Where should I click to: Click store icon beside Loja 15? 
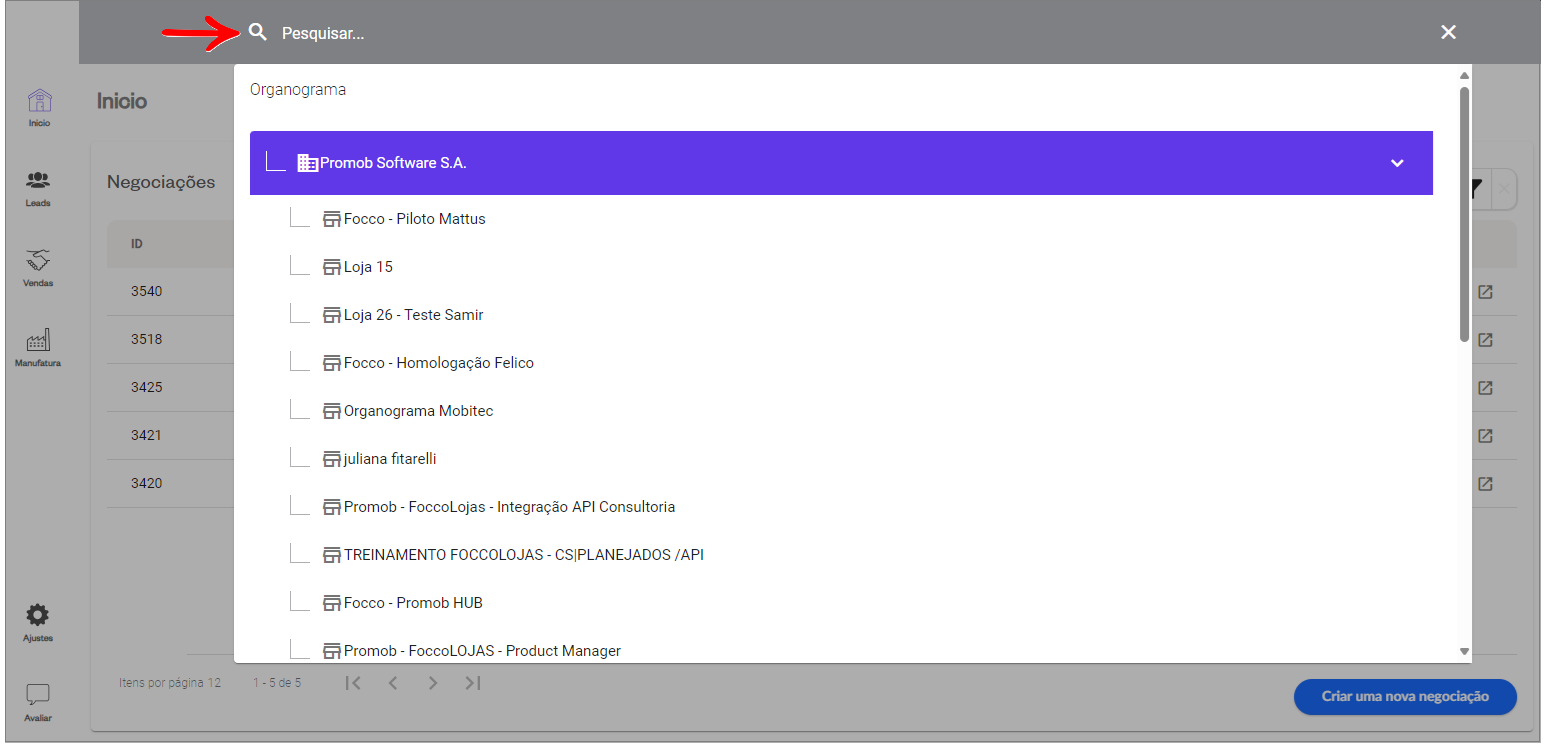(x=332, y=267)
